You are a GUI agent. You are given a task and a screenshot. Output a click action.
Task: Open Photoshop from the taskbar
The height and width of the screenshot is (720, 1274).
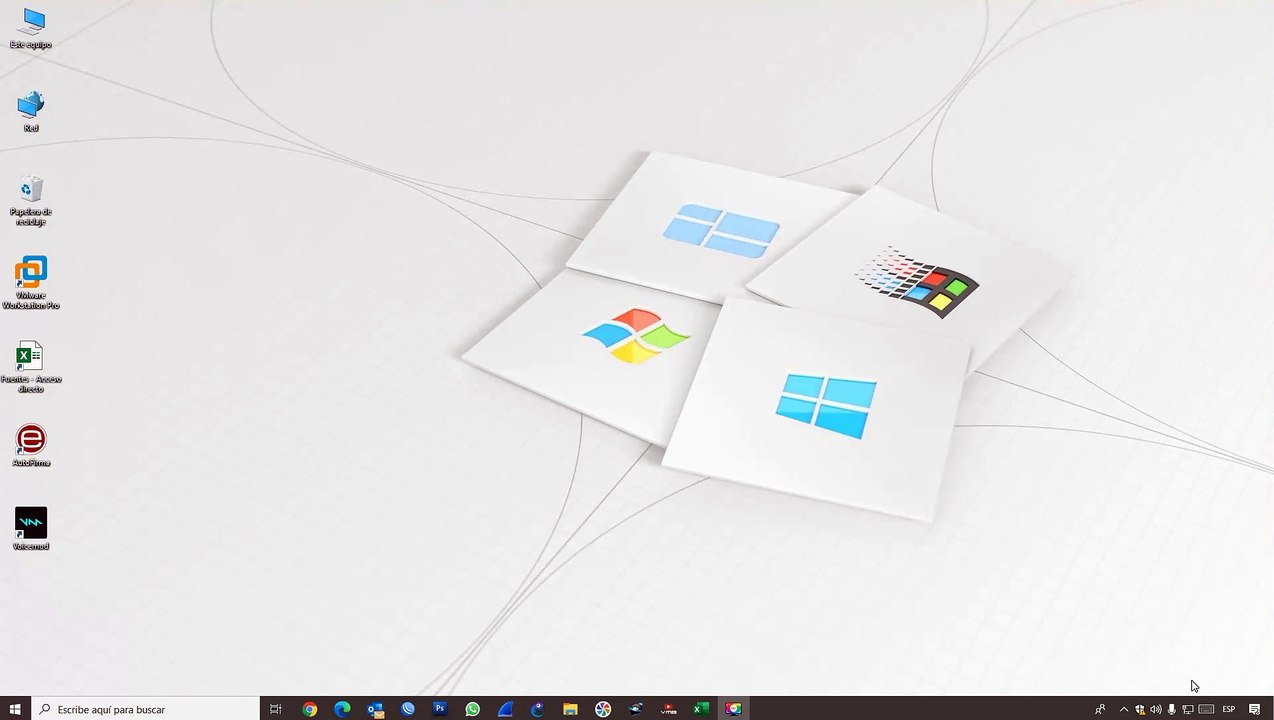[x=440, y=709]
